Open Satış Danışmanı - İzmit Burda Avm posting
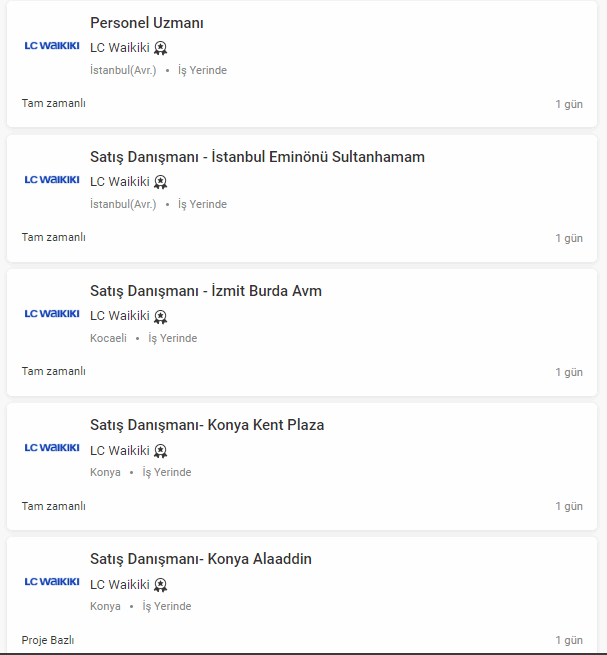 coord(205,291)
